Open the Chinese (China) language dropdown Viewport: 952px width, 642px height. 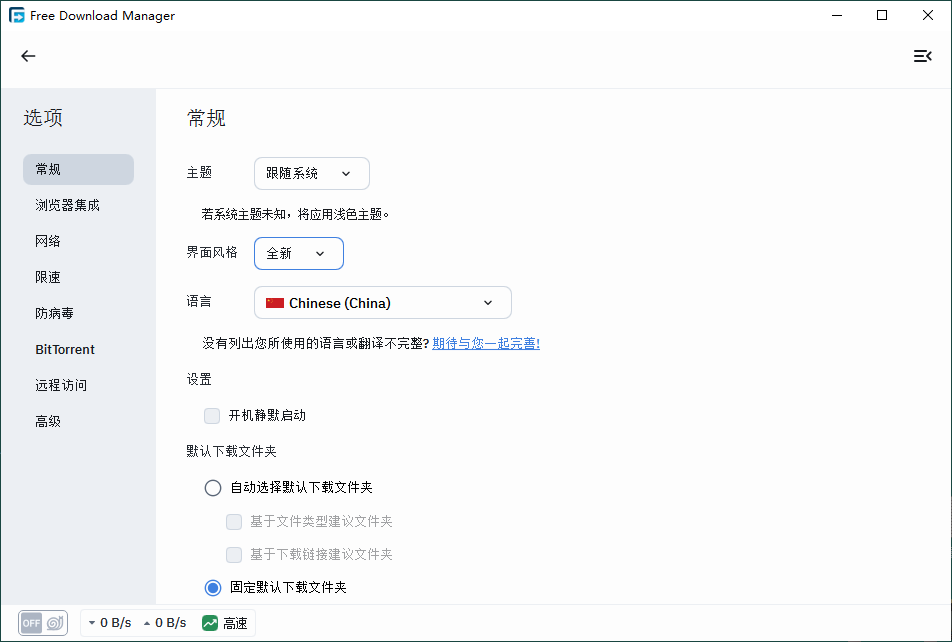(382, 303)
